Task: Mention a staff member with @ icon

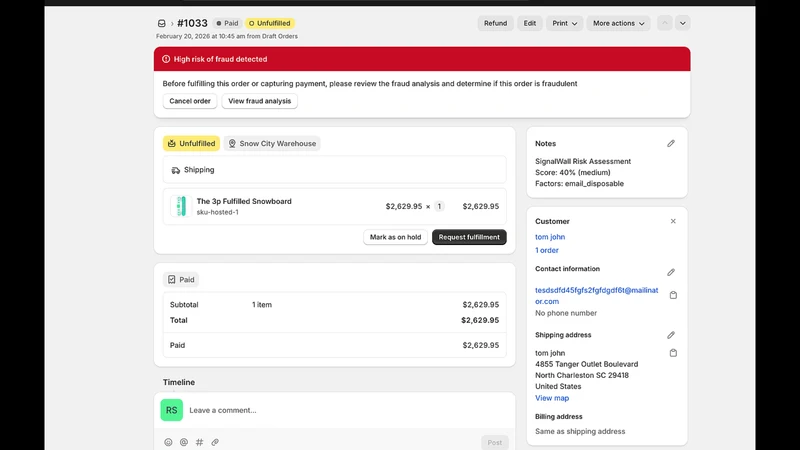Action: tap(184, 442)
